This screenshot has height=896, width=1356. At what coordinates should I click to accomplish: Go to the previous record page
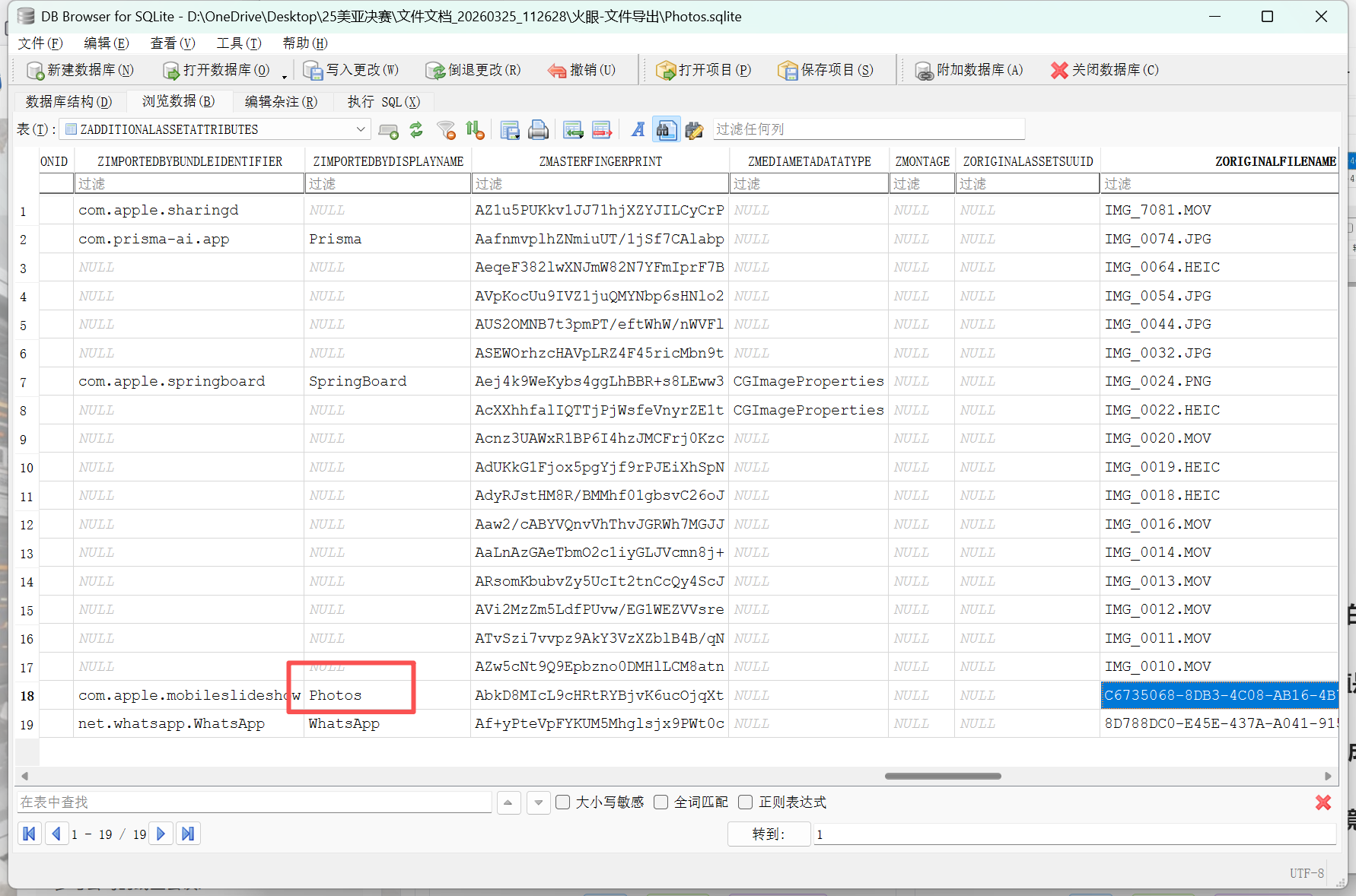(56, 834)
